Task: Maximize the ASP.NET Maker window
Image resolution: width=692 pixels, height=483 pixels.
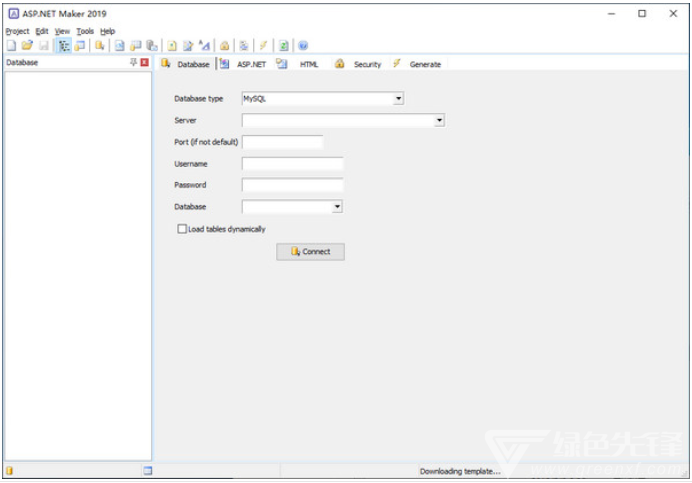Action: click(642, 14)
